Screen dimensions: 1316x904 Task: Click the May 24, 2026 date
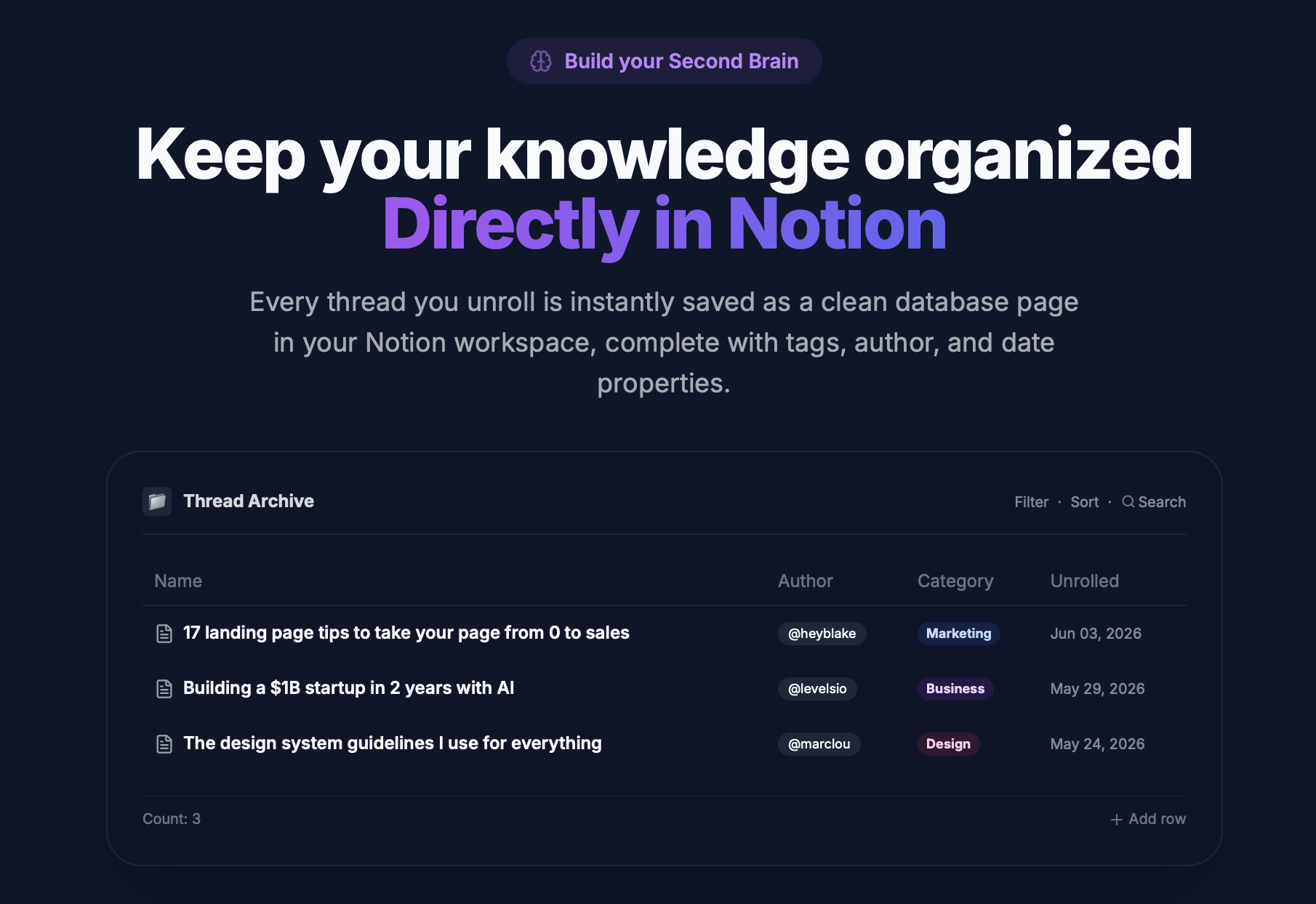click(x=1097, y=744)
